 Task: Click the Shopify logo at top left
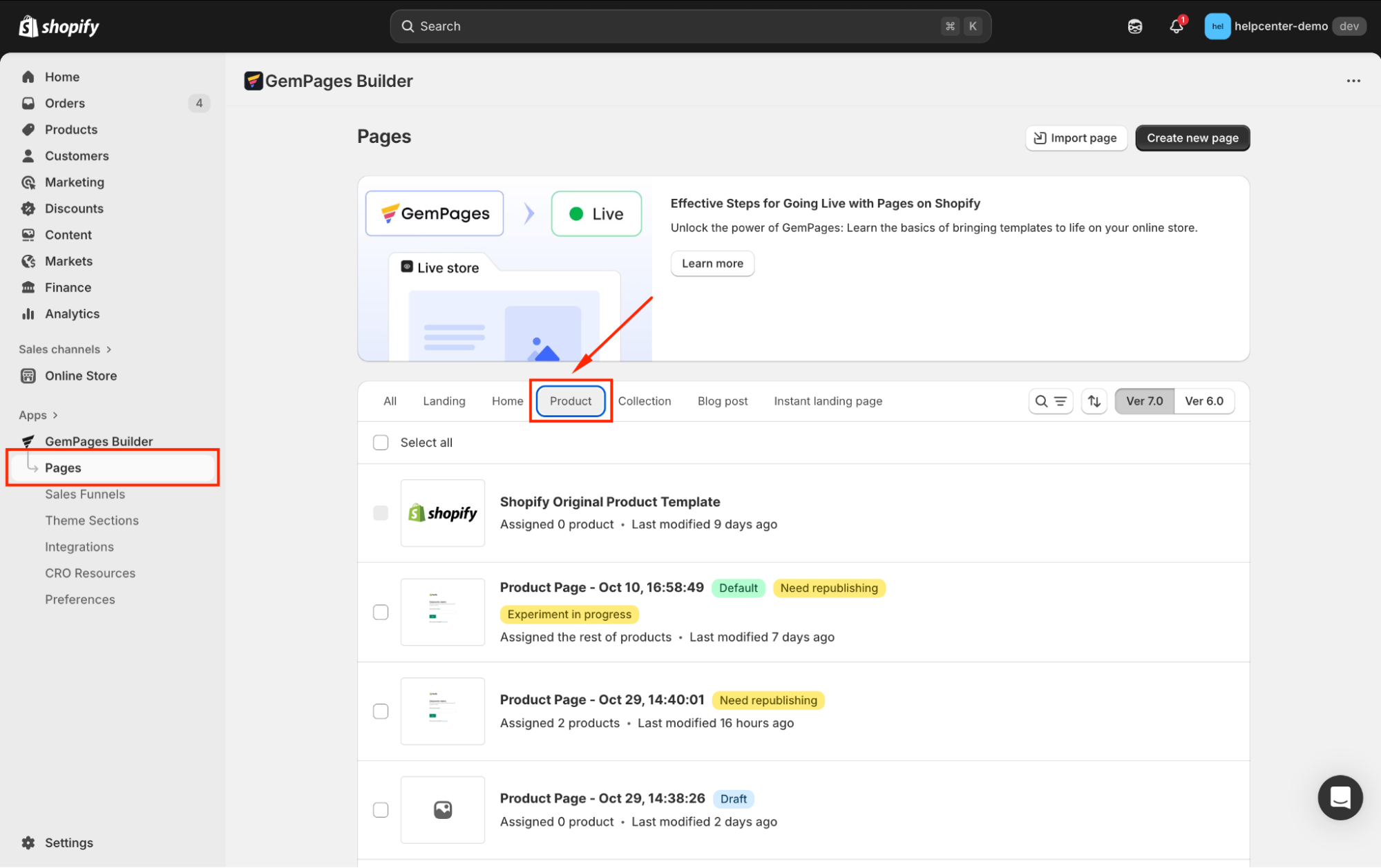point(59,26)
